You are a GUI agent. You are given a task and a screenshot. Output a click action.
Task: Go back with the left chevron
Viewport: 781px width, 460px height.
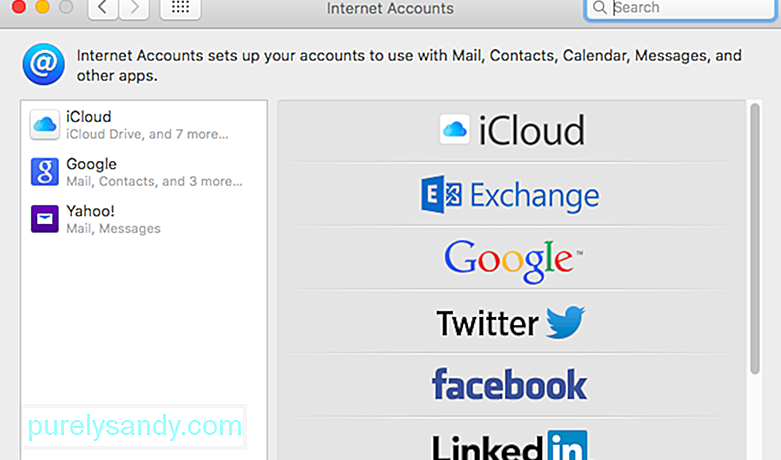click(x=103, y=8)
